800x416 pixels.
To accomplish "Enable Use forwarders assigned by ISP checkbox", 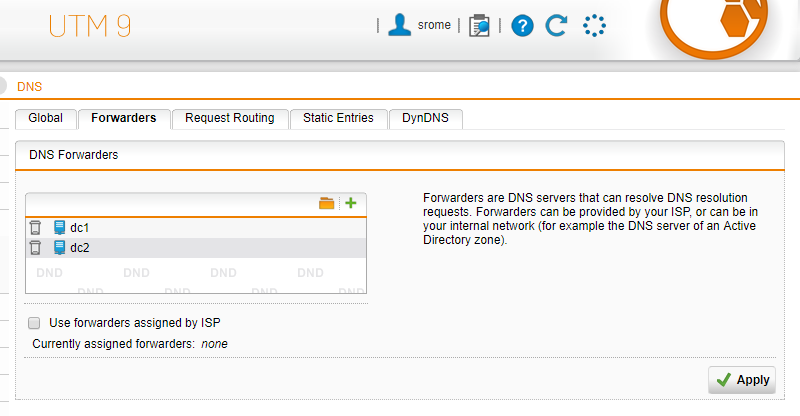I will coord(34,323).
